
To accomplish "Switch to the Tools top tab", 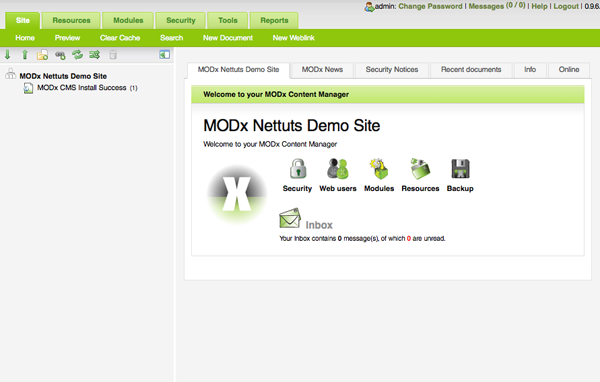I will [x=228, y=20].
